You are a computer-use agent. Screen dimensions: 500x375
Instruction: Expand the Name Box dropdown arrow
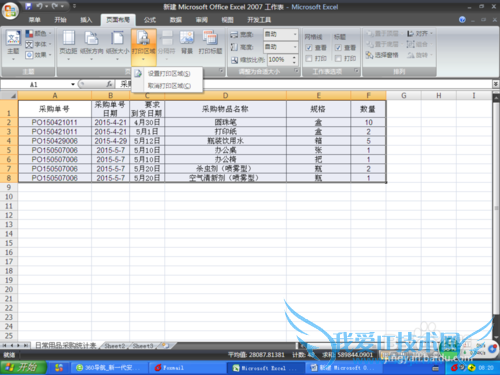73,84
